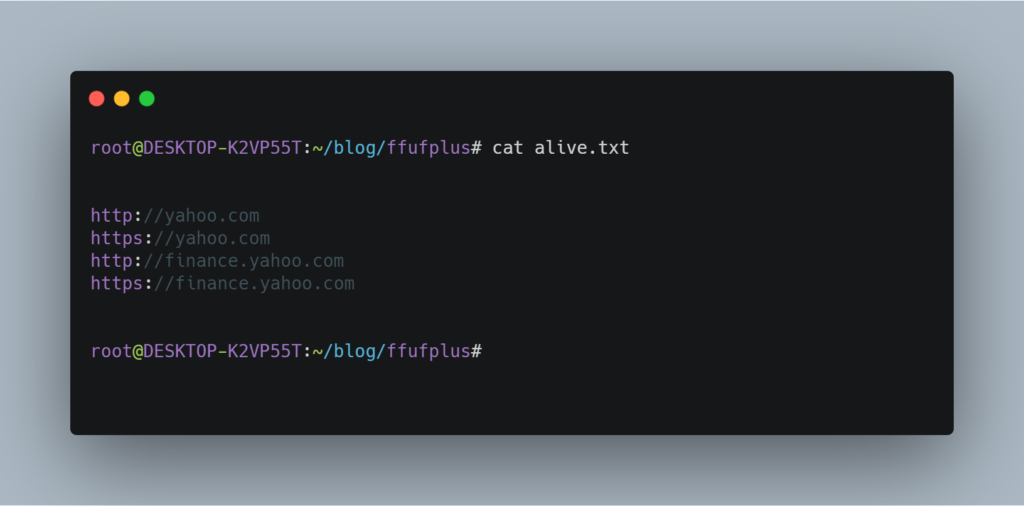This screenshot has height=506, width=1024.
Task: Open the http://yahoo.com link
Action: [175, 216]
